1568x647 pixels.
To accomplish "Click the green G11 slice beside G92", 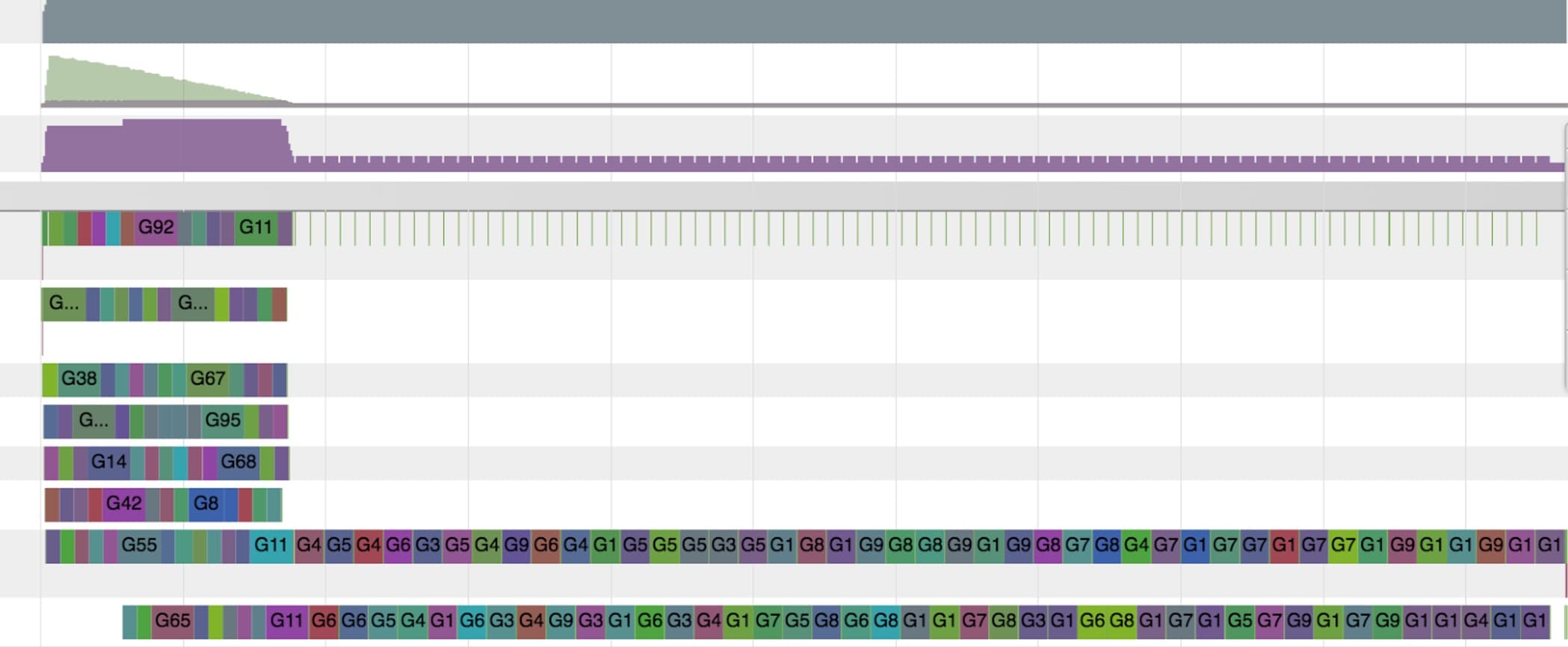I will click(x=256, y=228).
